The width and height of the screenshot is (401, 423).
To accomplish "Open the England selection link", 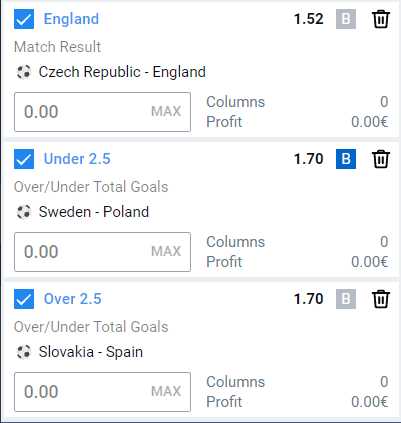I will (71, 19).
